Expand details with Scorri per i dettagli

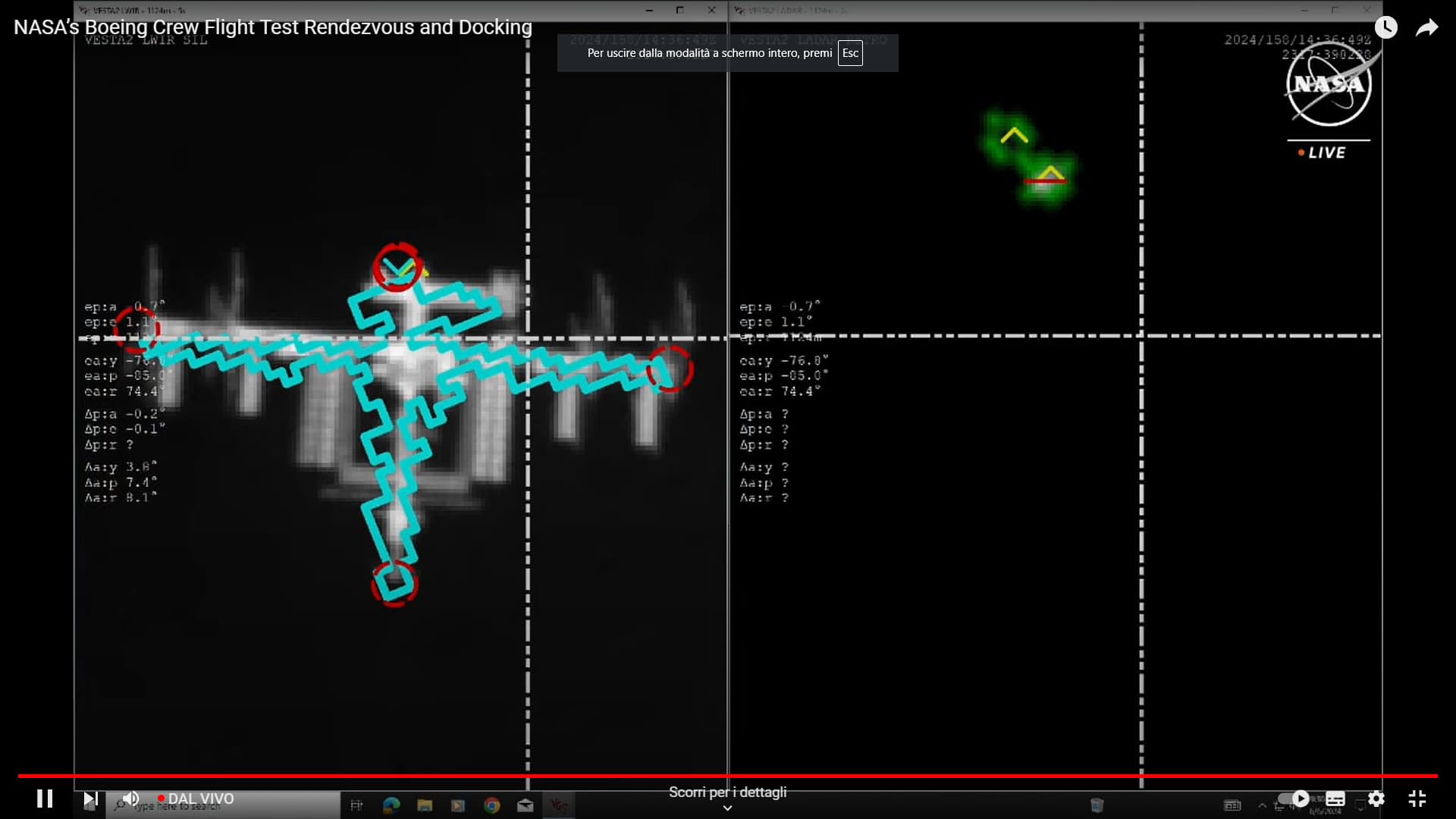click(x=727, y=792)
